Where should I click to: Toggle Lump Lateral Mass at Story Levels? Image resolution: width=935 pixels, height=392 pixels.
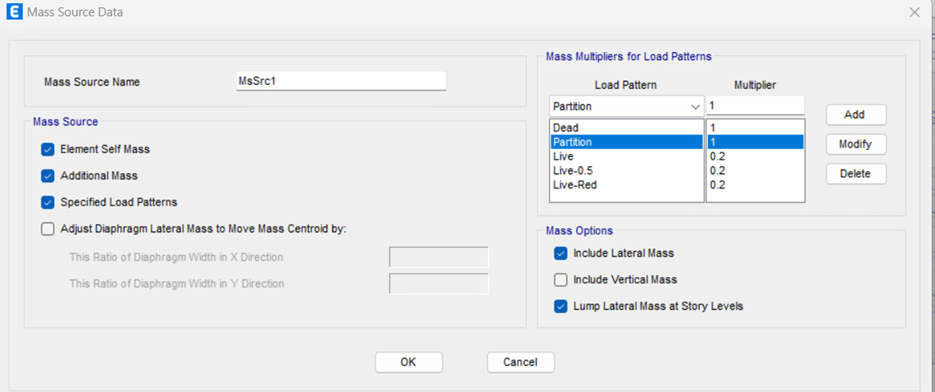(x=561, y=306)
